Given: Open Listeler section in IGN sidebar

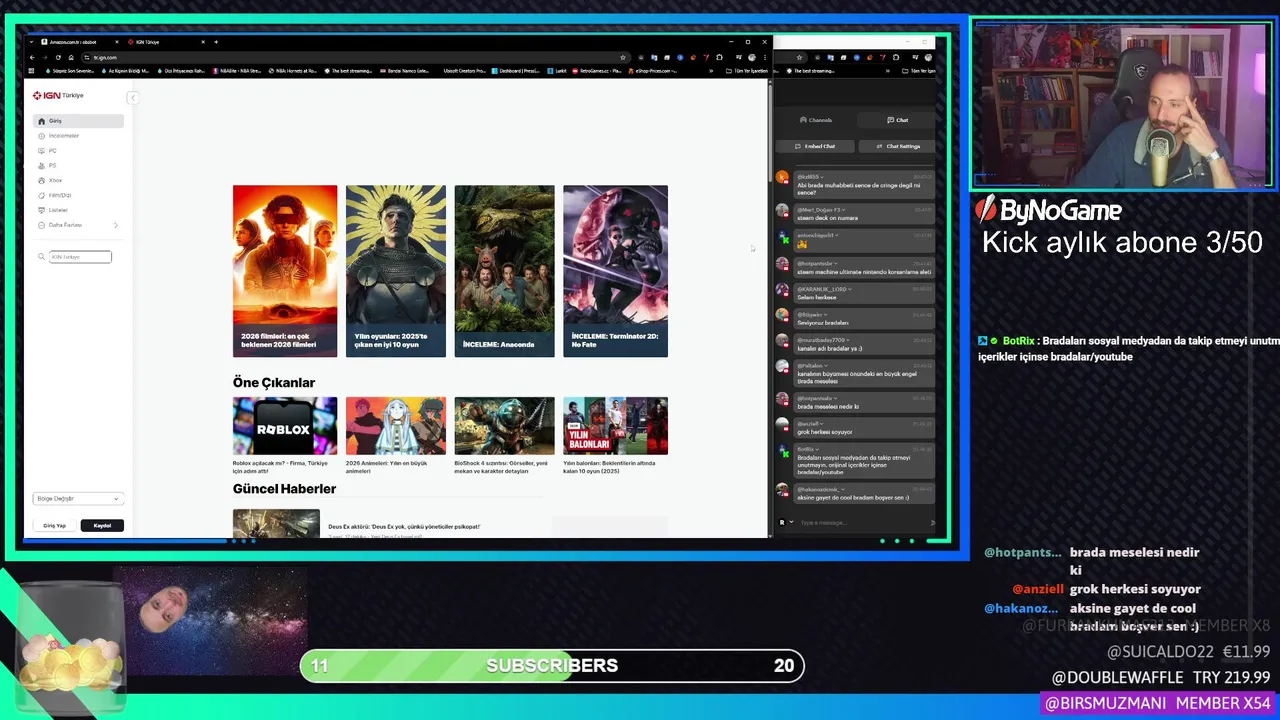Looking at the screenshot, I should click(78, 211).
